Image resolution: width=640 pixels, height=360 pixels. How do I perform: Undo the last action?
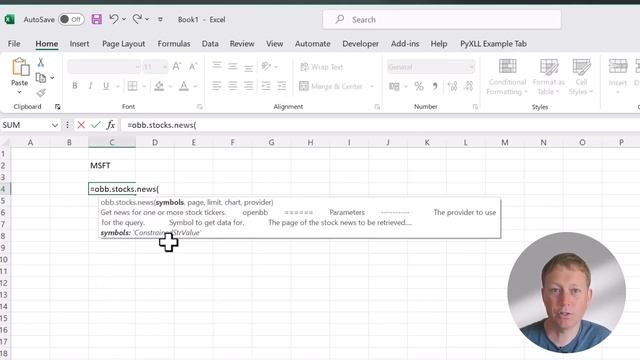pyautogui.click(x=114, y=19)
